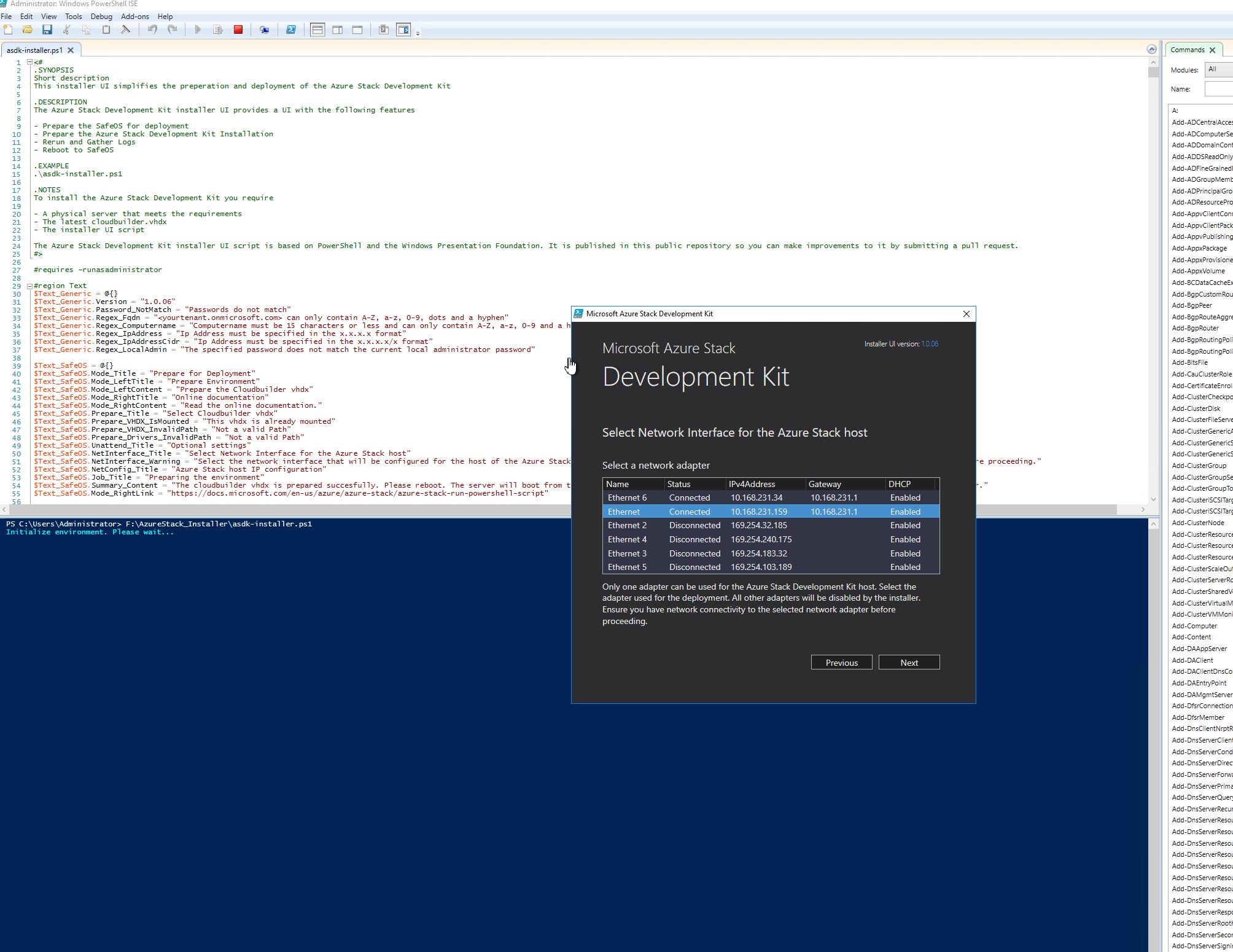Create a new script file
This screenshot has width=1233, height=952.
(x=8, y=29)
